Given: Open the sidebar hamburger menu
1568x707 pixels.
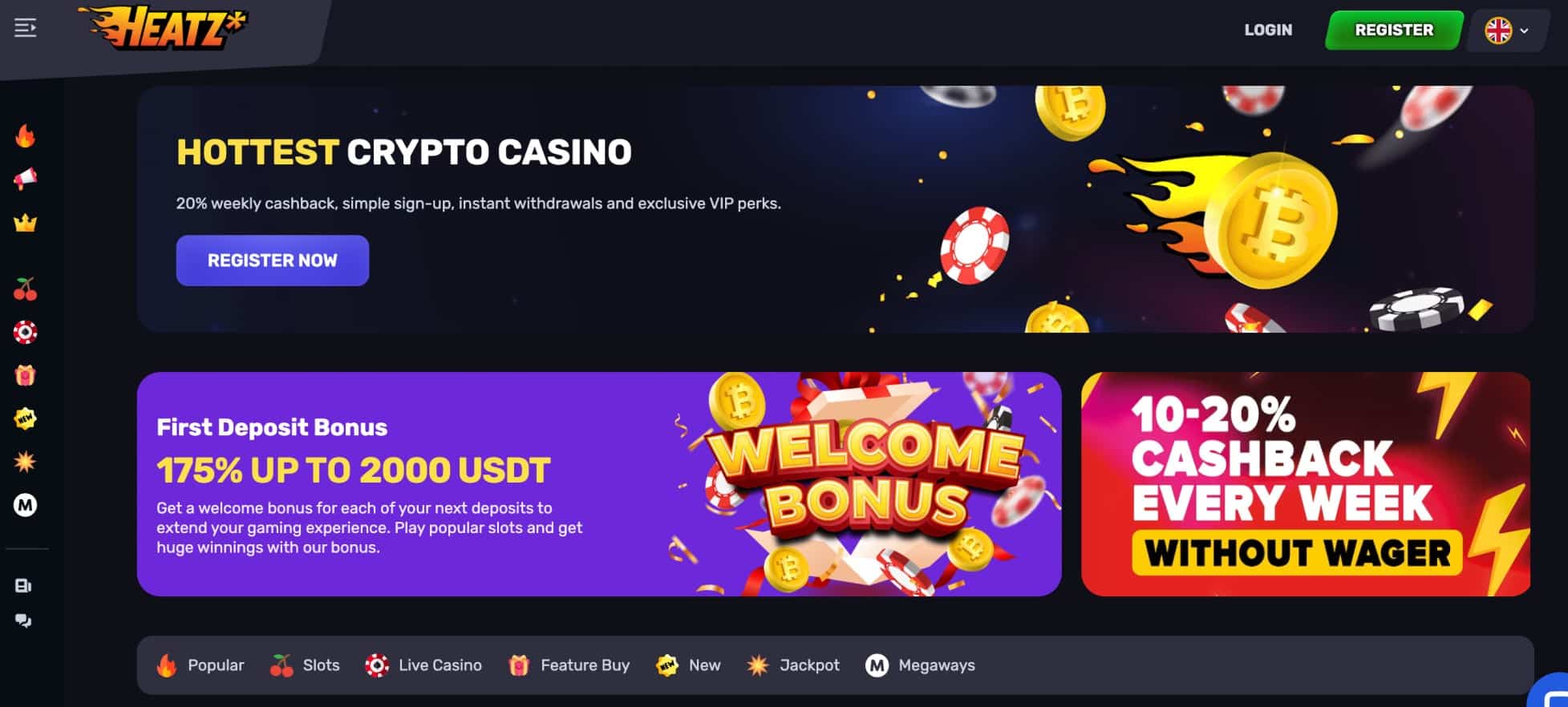Looking at the screenshot, I should click(x=26, y=28).
